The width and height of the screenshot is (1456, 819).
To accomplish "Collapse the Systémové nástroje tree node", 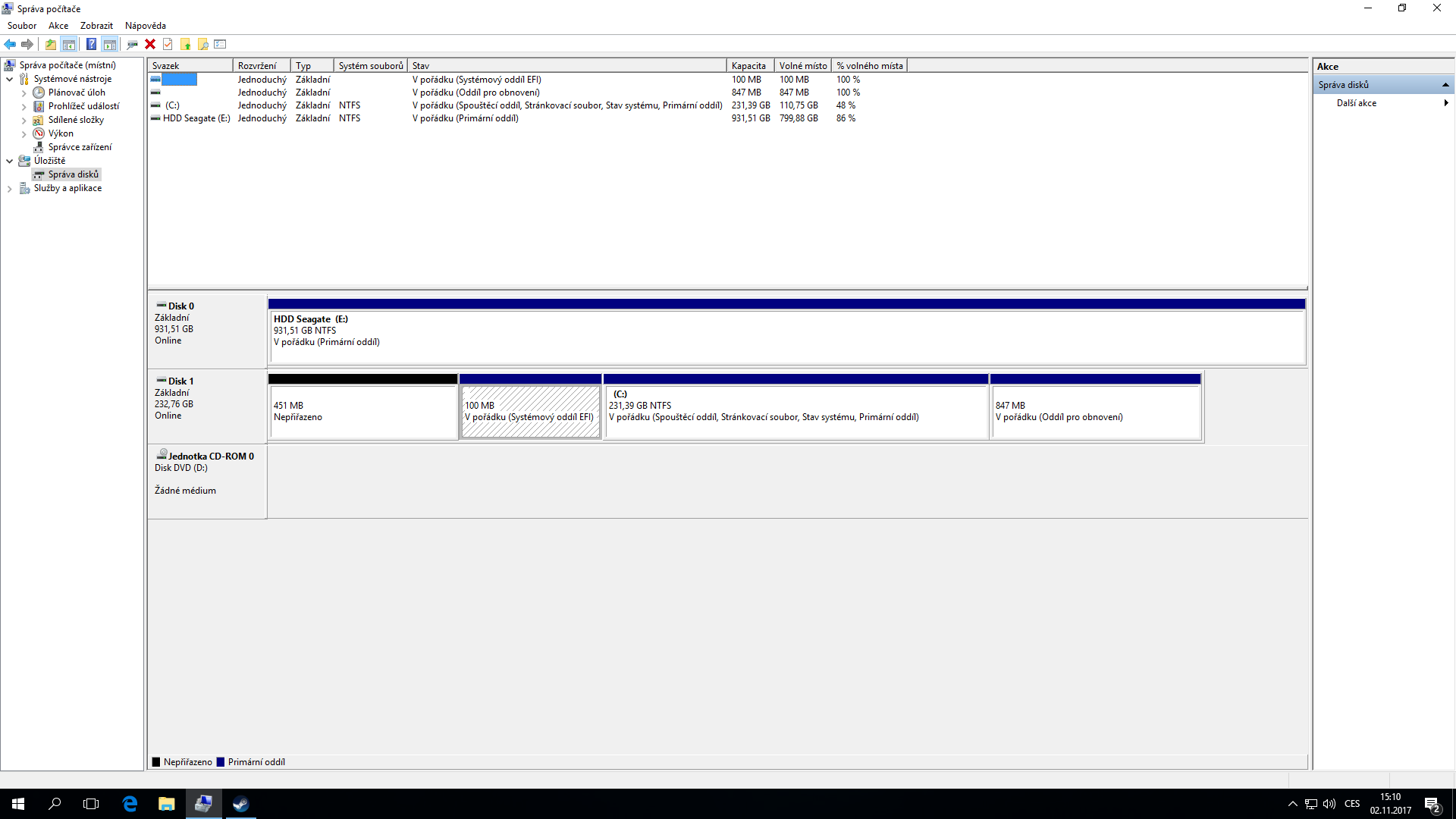I will pos(9,79).
